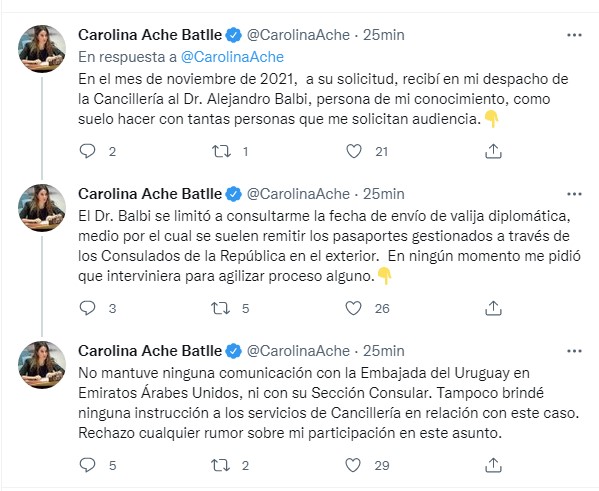The width and height of the screenshot is (599, 491).
Task: Share the second tweet about pasaportes
Action: pos(493,308)
